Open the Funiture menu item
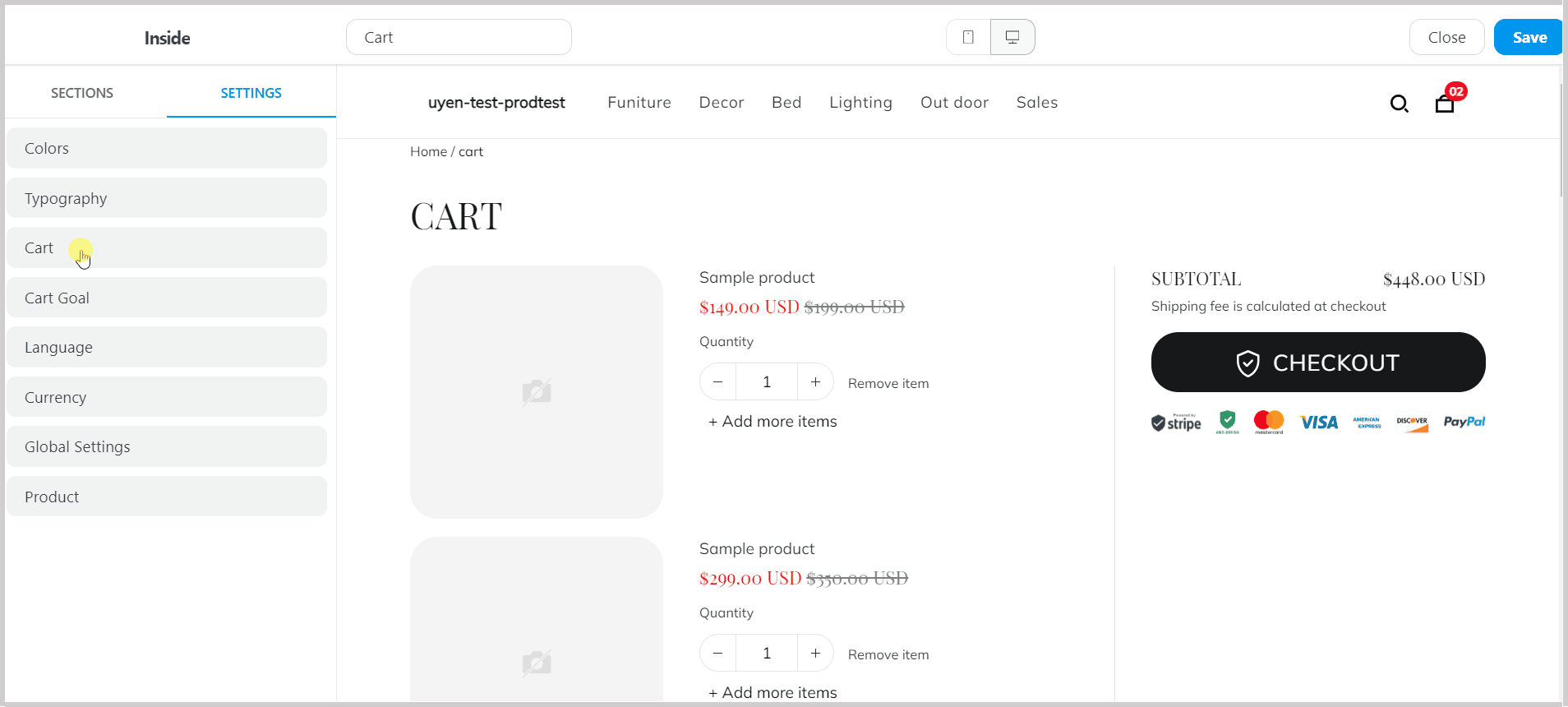Viewport: 1568px width, 707px height. tap(639, 103)
